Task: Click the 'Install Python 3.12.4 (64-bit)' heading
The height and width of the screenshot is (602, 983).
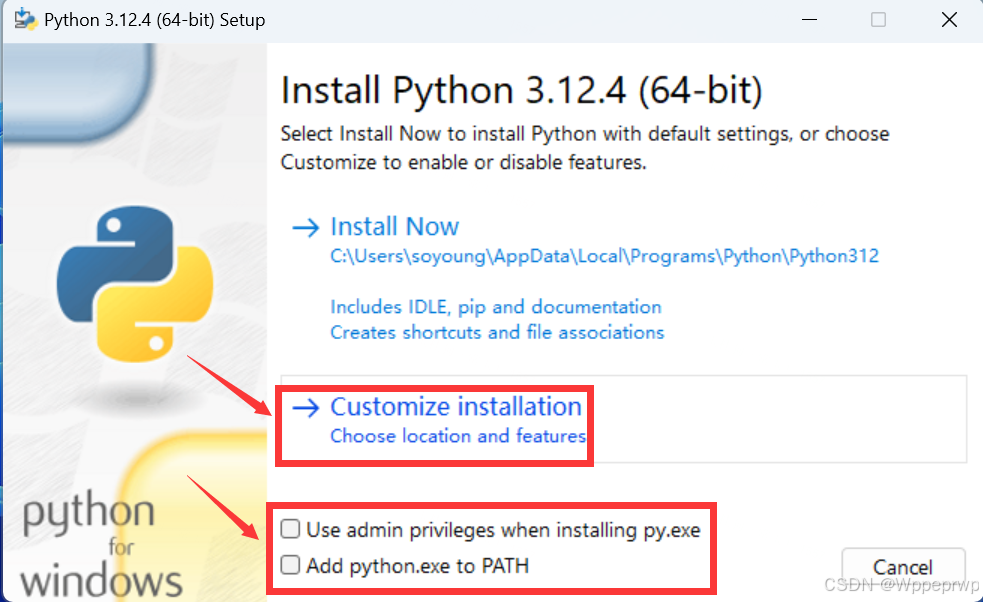Action: [x=522, y=90]
